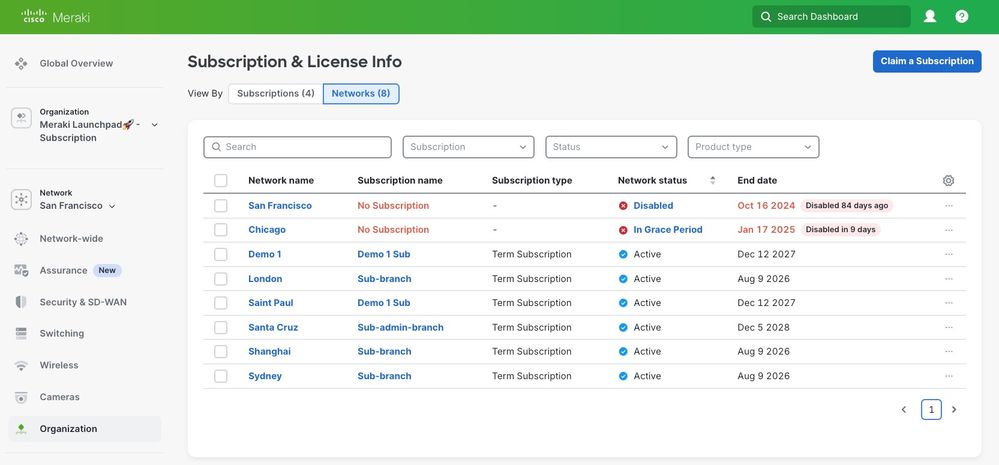The height and width of the screenshot is (465, 999).
Task: Select the Chicago network checkbox
Action: click(x=221, y=230)
